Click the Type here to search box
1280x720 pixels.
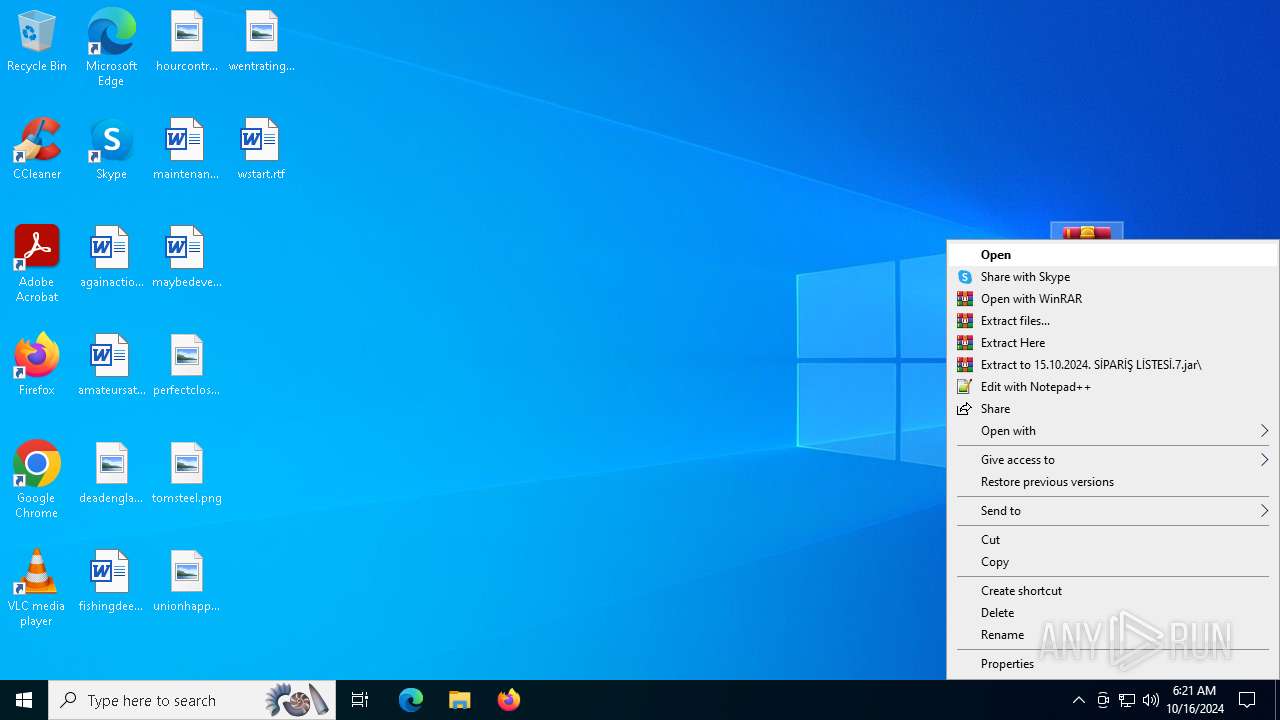point(192,700)
